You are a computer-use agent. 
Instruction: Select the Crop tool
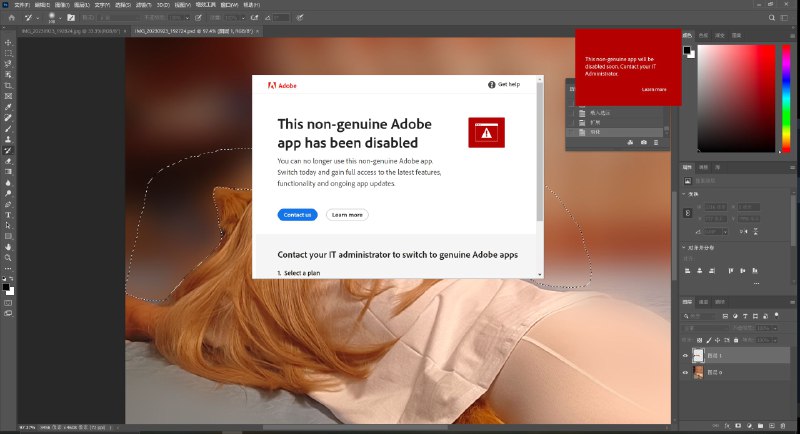(x=8, y=85)
